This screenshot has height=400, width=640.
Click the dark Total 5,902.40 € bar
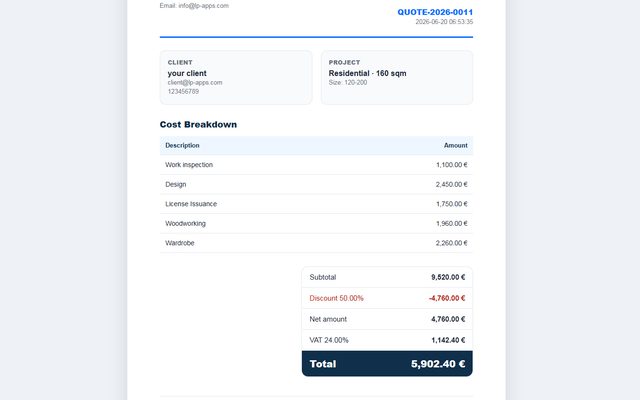click(387, 364)
